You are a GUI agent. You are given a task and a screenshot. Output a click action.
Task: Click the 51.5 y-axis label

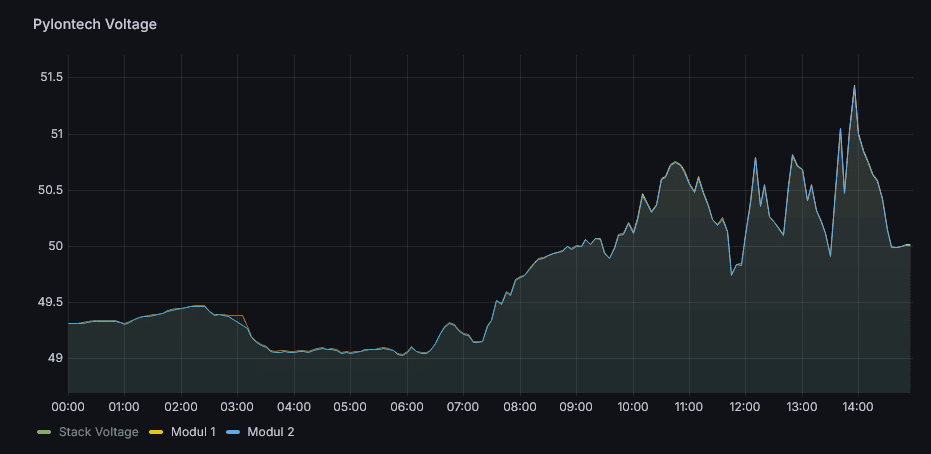(50, 78)
